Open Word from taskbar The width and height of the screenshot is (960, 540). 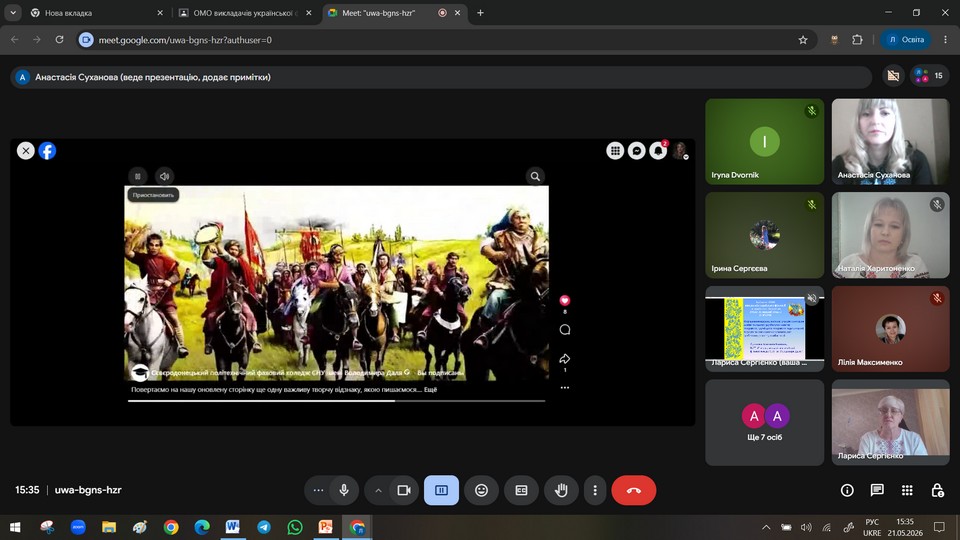233,527
